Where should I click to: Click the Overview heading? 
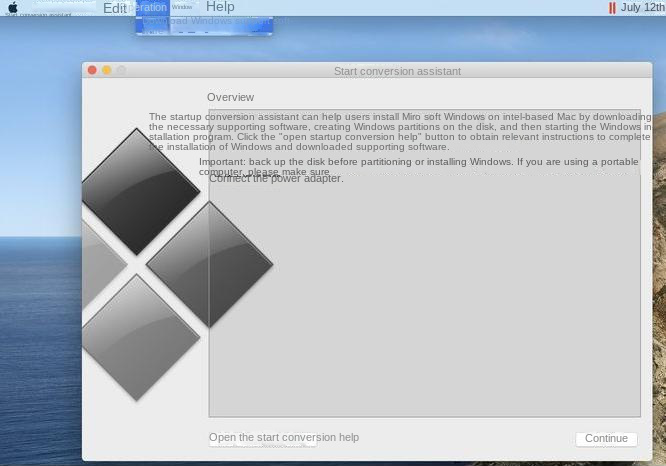[230, 97]
